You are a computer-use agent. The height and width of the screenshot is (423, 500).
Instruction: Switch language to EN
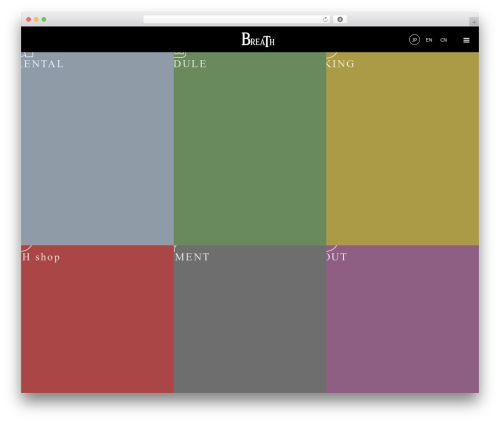point(429,40)
